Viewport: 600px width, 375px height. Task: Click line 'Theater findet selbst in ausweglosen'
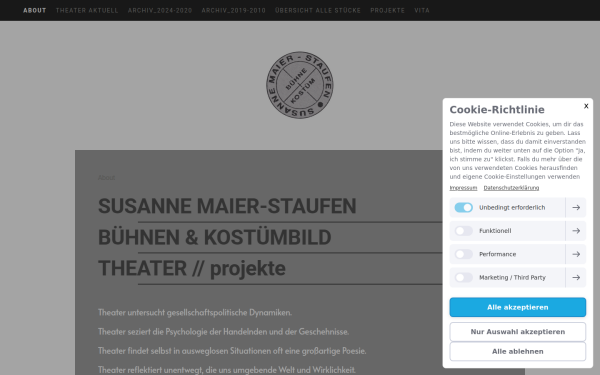click(232, 351)
